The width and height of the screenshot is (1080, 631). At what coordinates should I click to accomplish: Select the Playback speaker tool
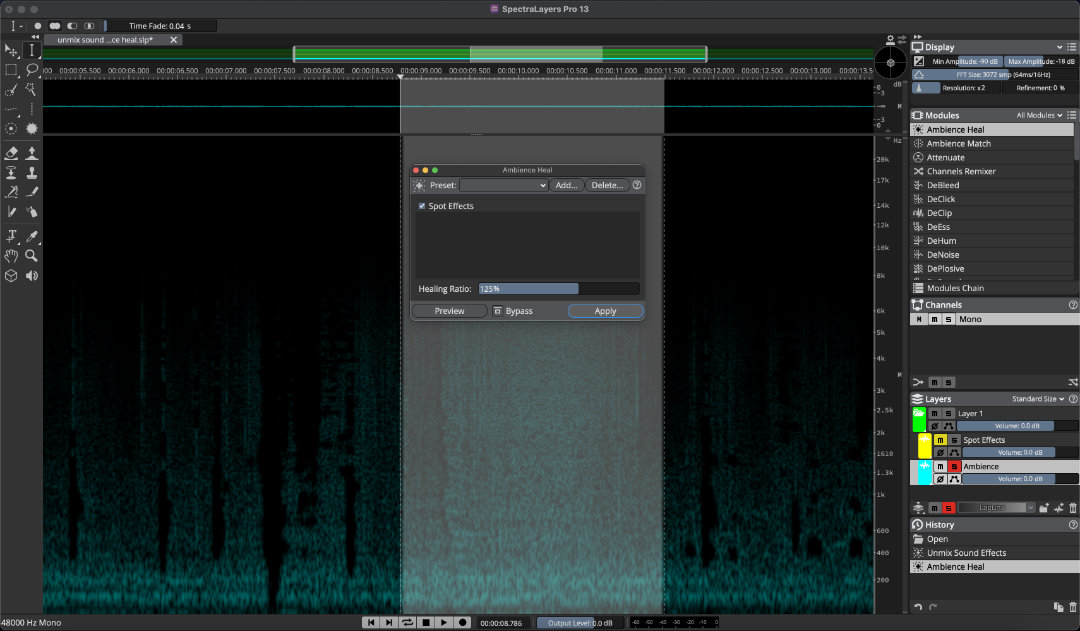[32, 276]
